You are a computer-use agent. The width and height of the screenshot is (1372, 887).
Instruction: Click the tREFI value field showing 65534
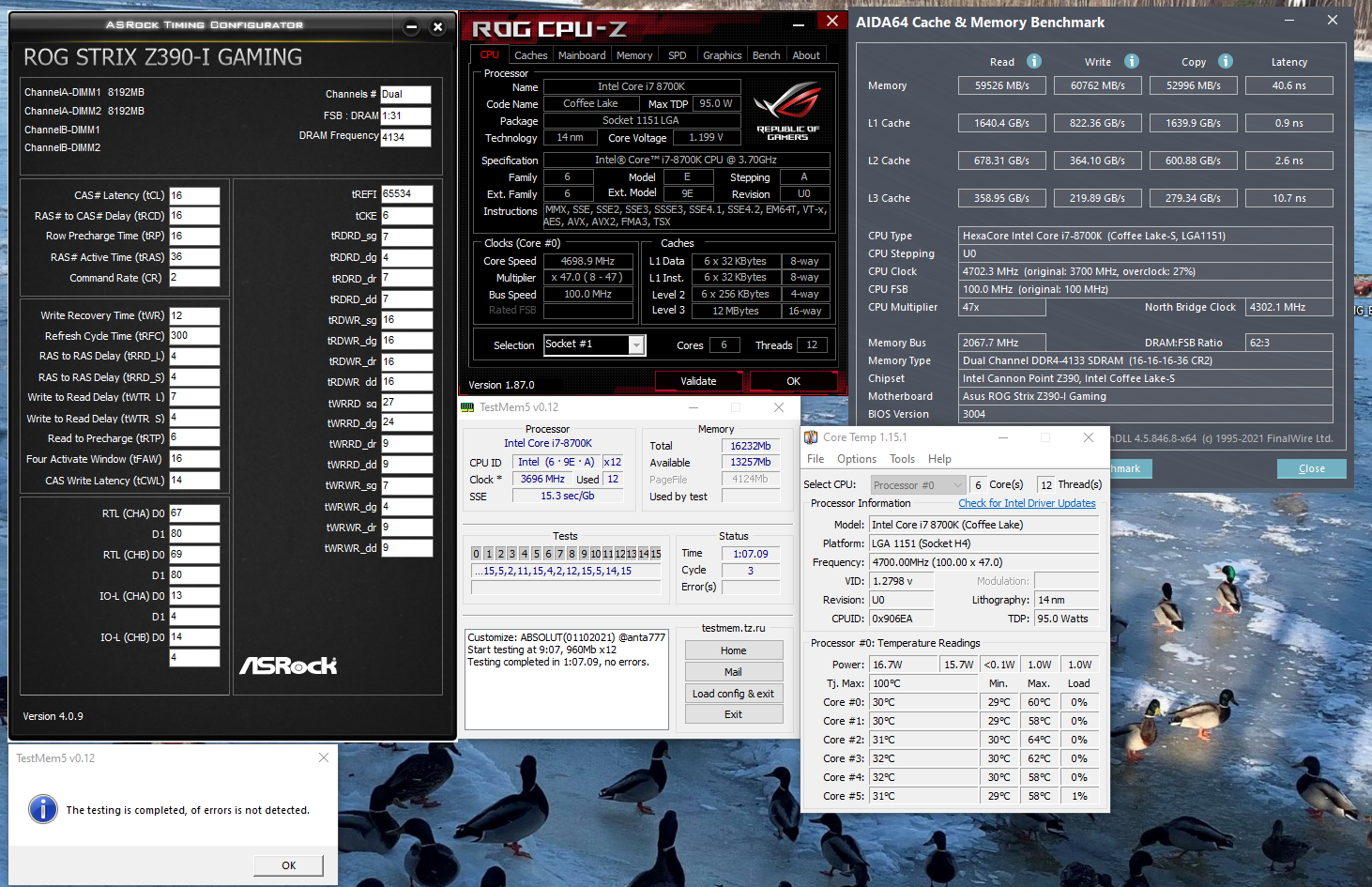click(x=407, y=194)
